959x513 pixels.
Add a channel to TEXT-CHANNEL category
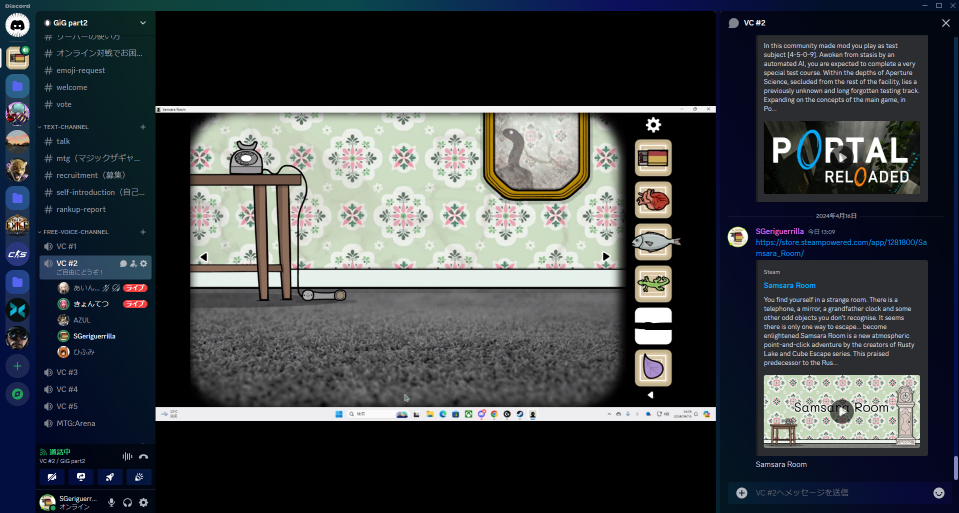point(143,127)
